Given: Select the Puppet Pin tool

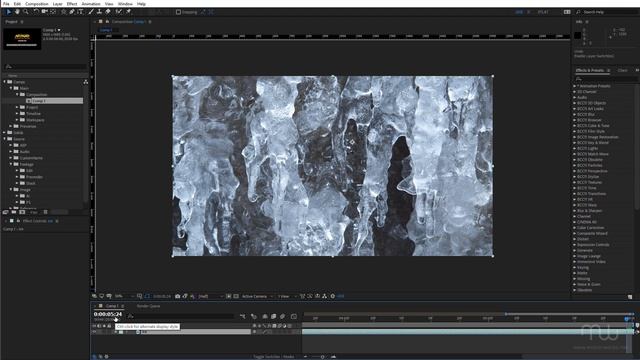Looking at the screenshot, I should (x=129, y=12).
